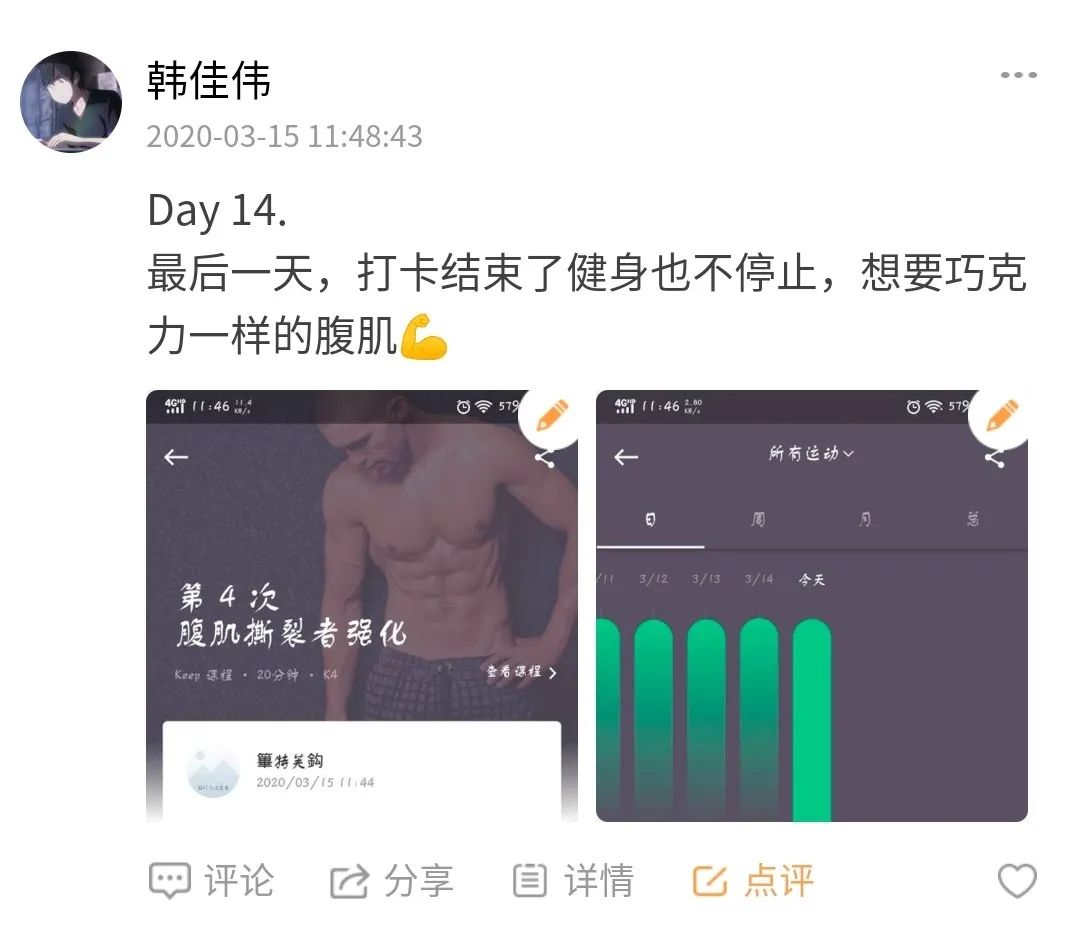This screenshot has width=1073, height=941.
Task: Open 韩佳伟's profile avatar
Action: tap(71, 102)
